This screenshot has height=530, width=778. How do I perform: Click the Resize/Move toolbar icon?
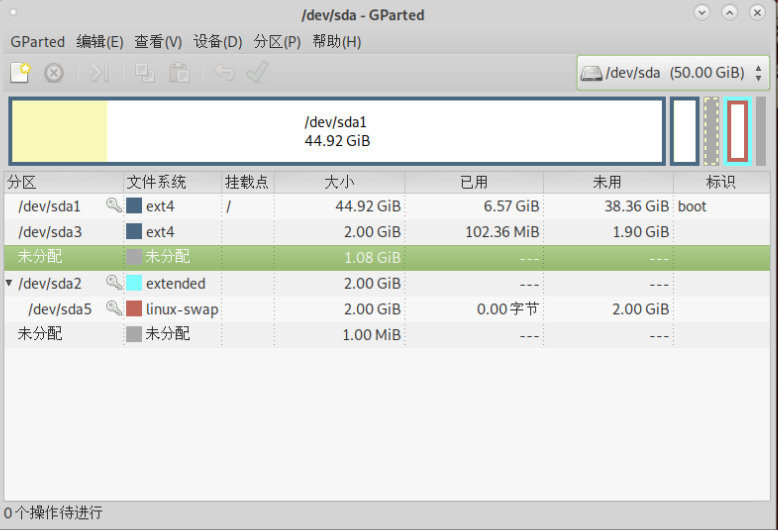98,73
